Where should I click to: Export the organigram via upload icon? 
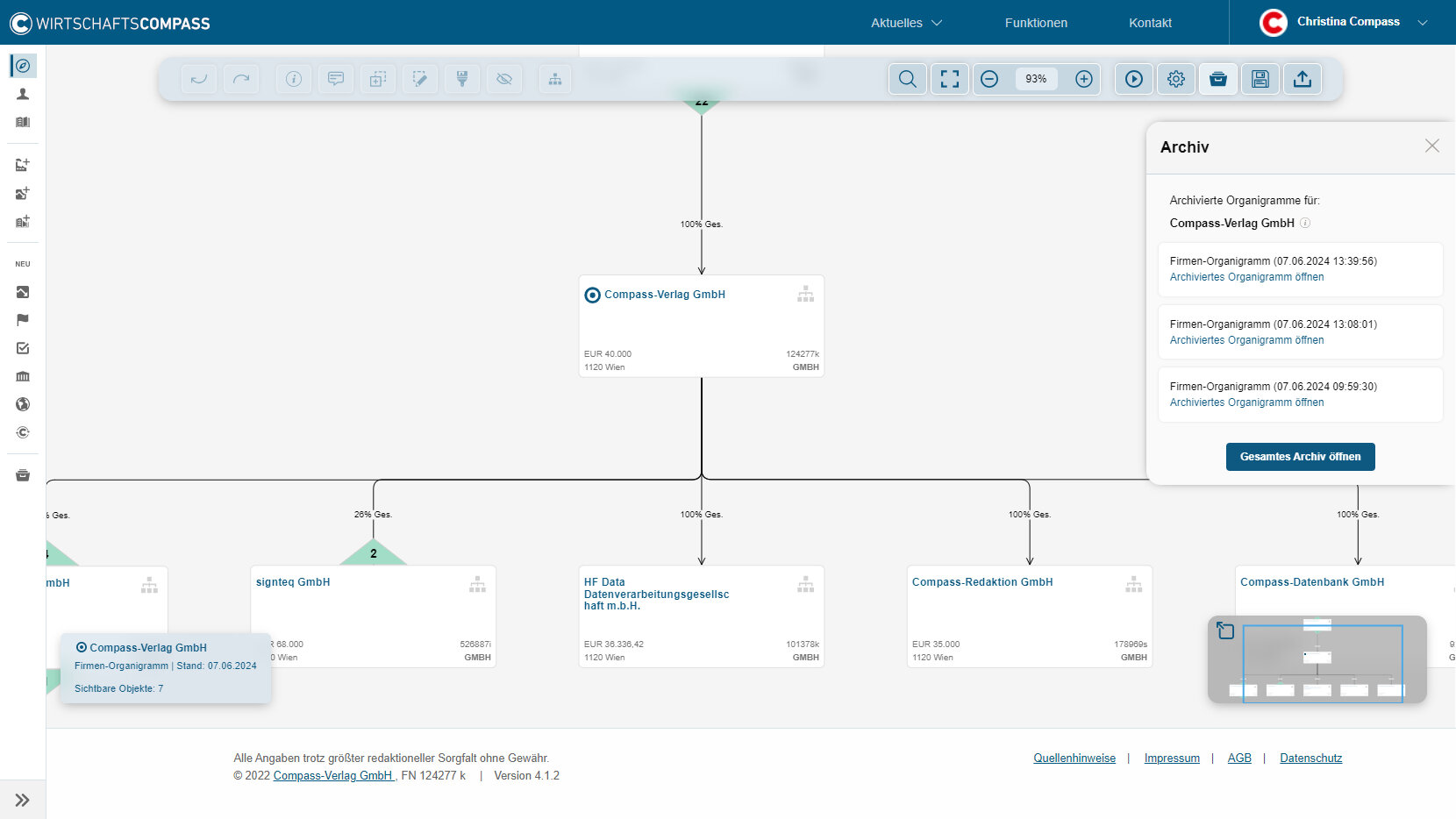click(1303, 79)
